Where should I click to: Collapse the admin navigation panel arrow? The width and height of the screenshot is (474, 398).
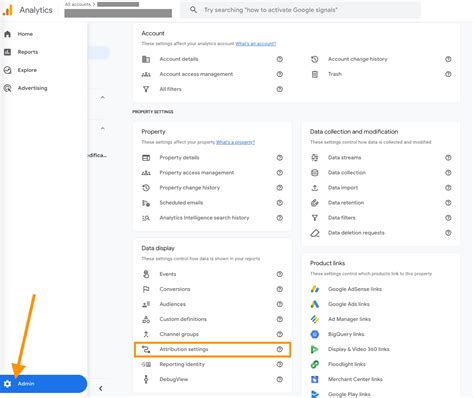click(101, 388)
